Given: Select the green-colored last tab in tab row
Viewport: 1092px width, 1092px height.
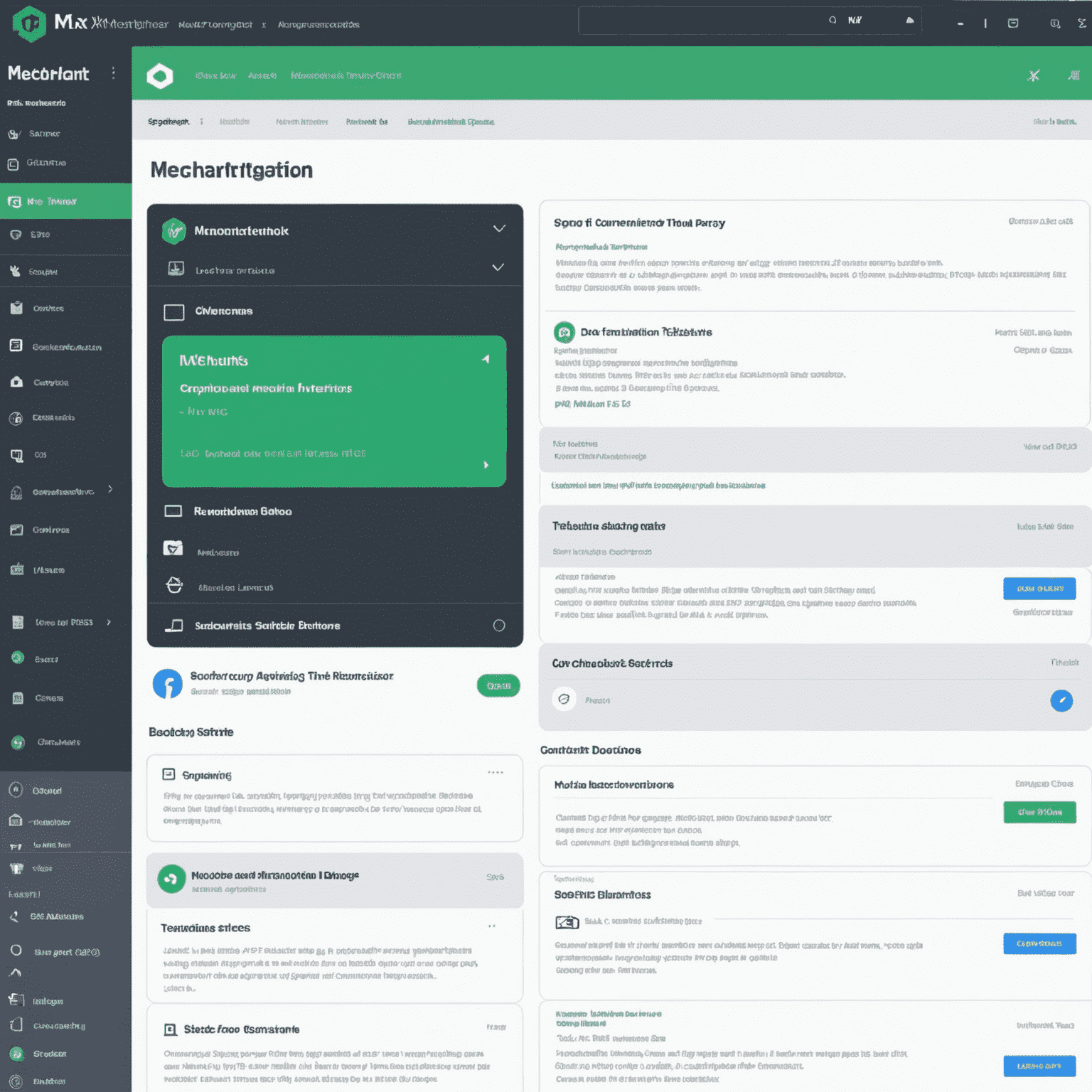Looking at the screenshot, I should 451,122.
